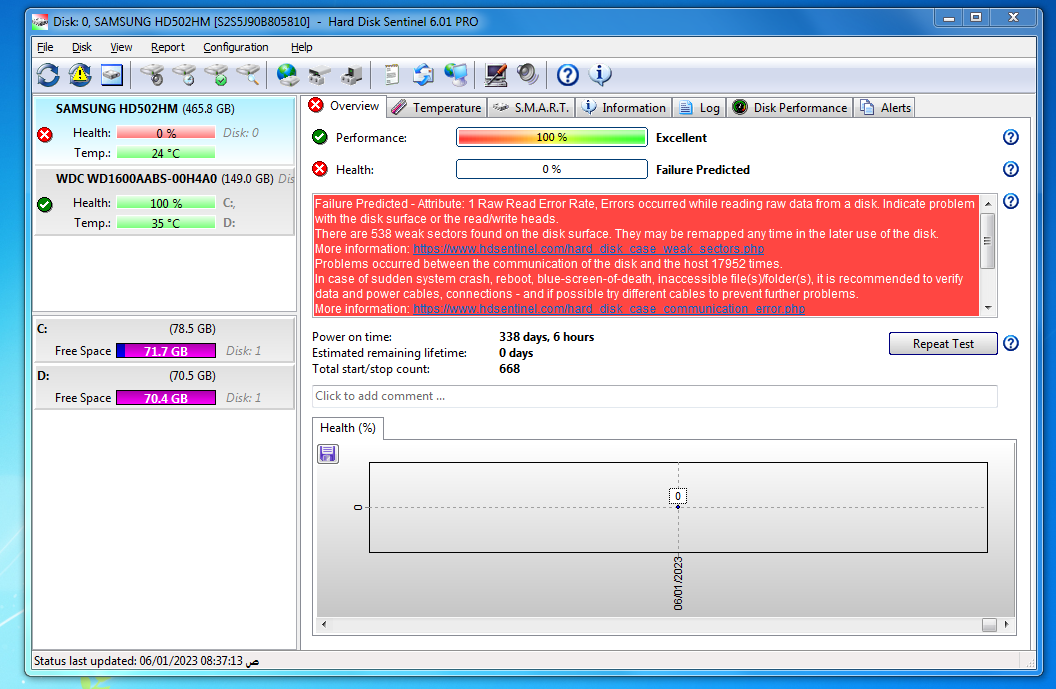Click the disk with green checkmark toolbar icon
This screenshot has width=1056, height=689.
217,75
